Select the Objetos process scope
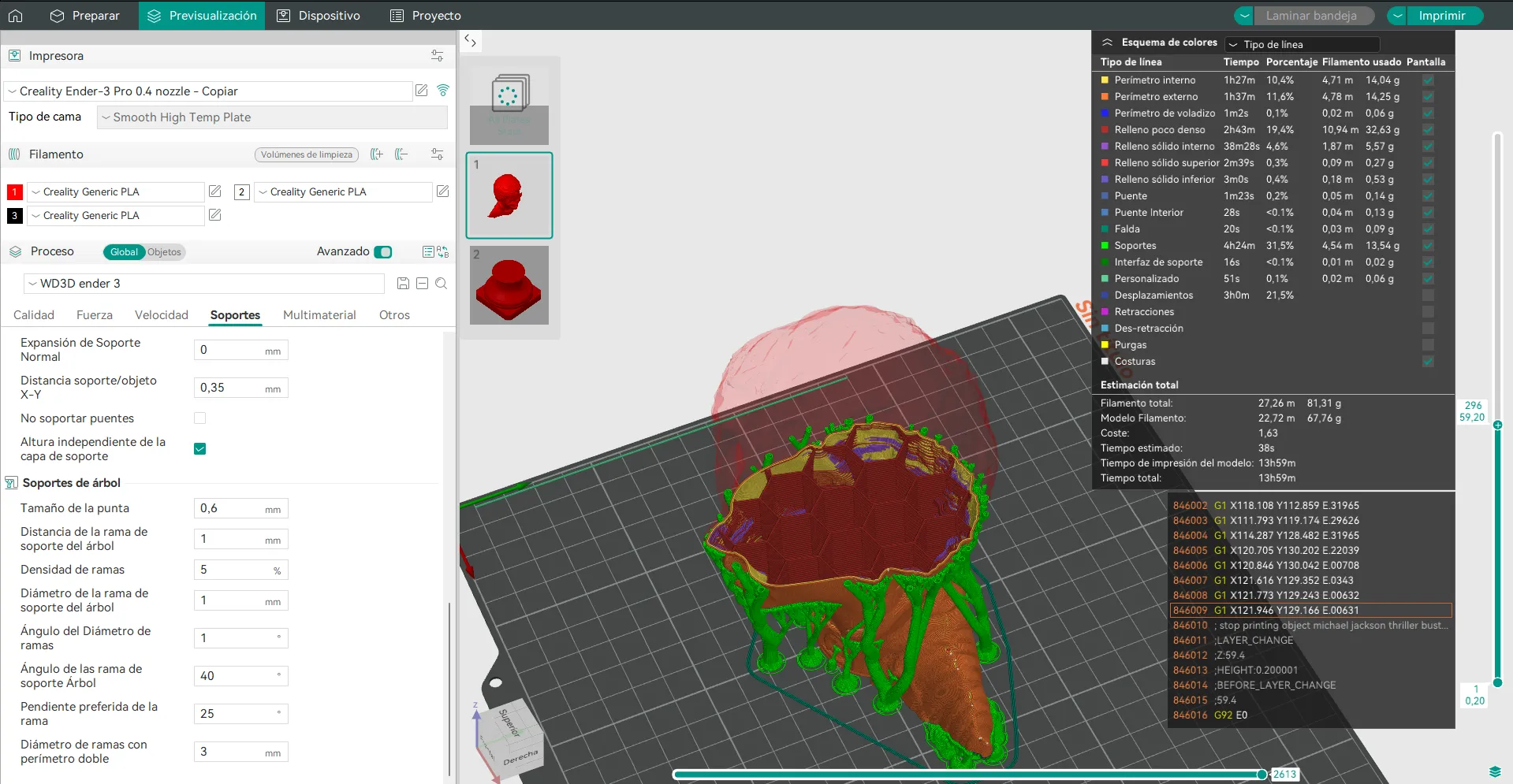This screenshot has width=1513, height=784. point(164,252)
